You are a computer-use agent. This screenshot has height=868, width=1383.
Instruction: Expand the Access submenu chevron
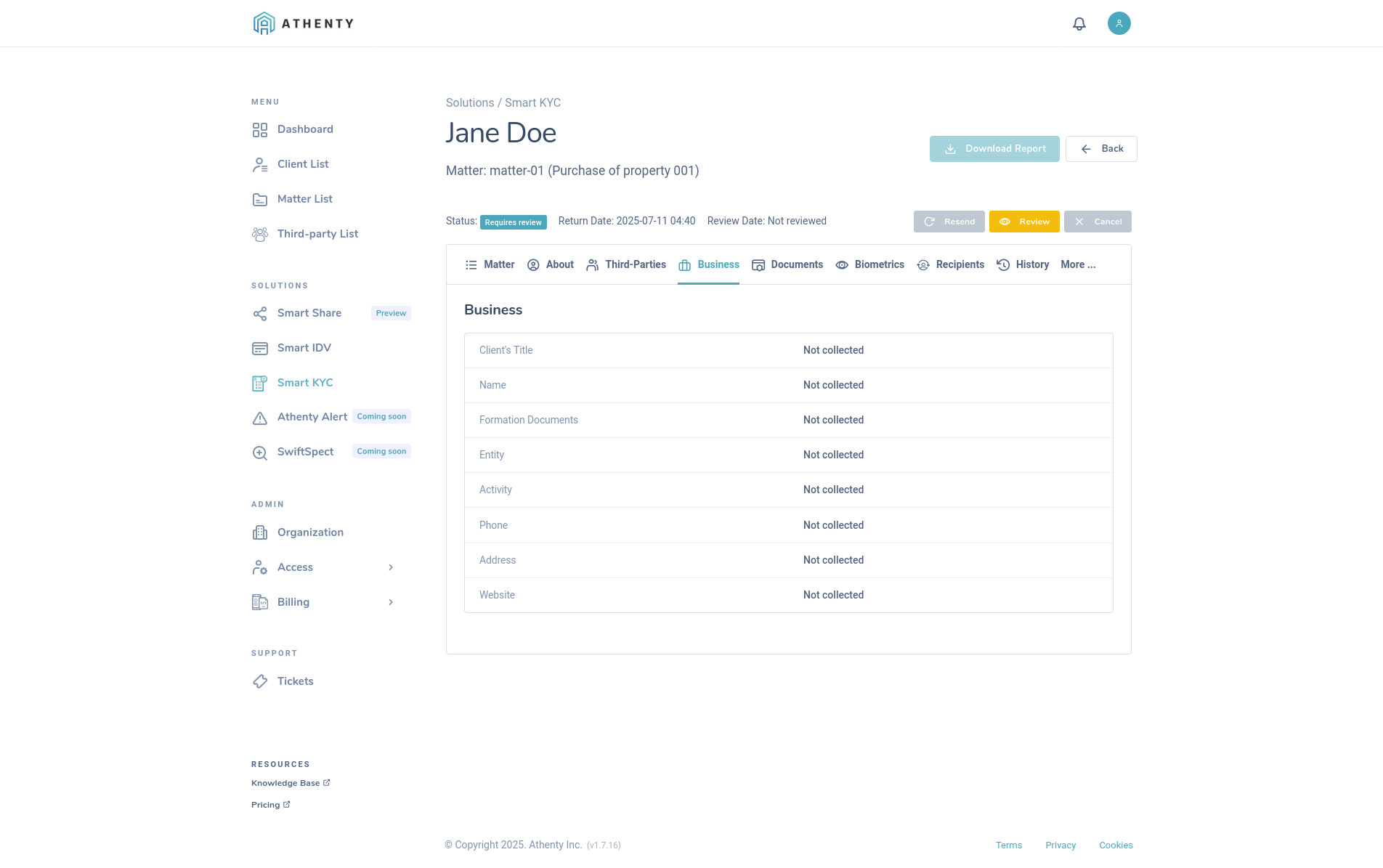[x=391, y=567]
